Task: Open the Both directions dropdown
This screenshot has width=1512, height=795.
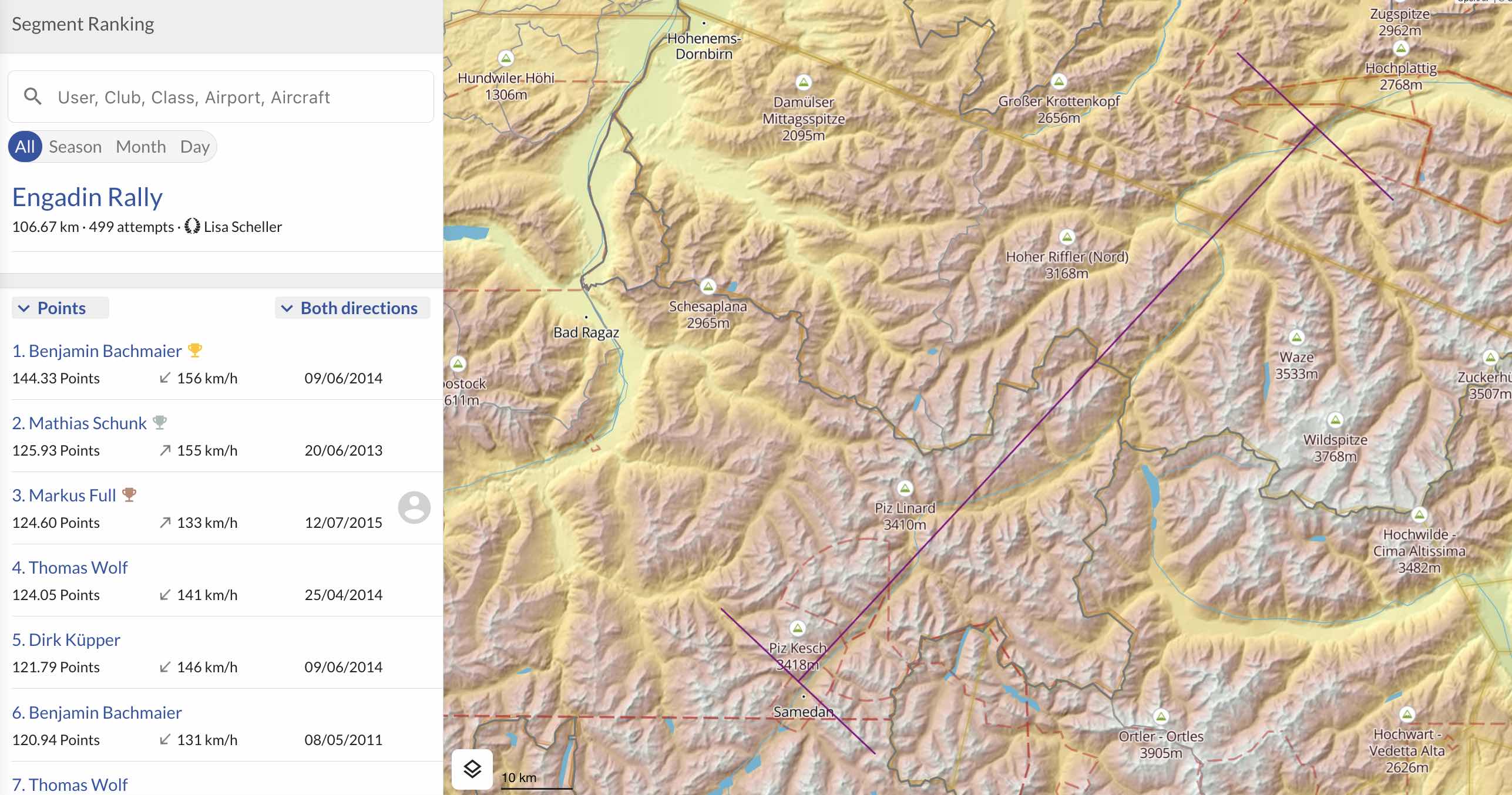Action: (352, 308)
